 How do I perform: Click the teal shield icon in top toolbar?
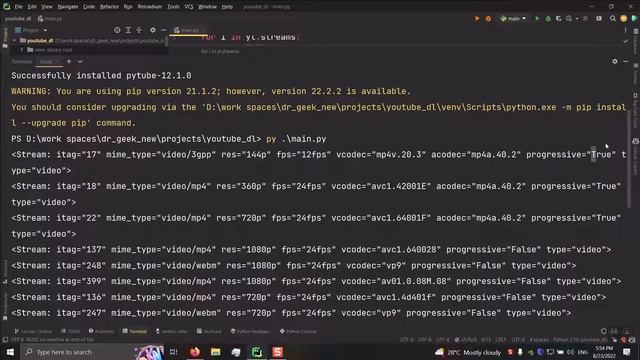[634, 19]
